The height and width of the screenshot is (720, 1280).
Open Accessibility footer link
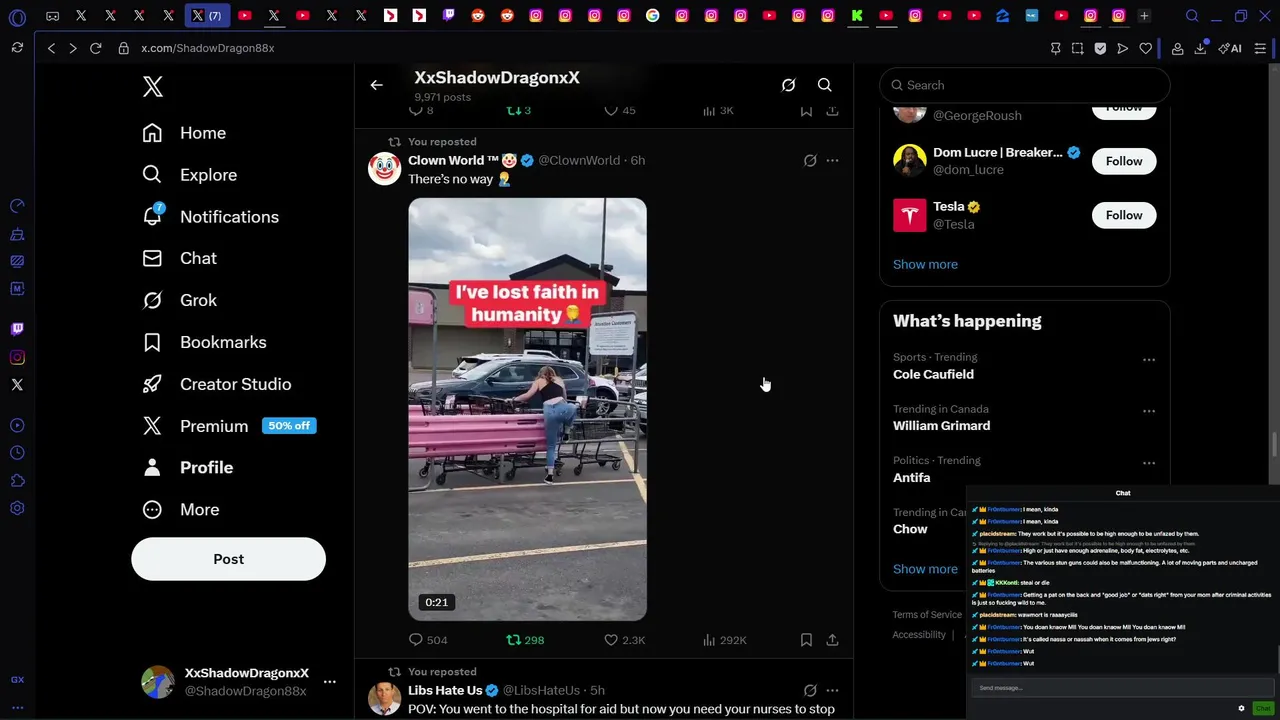tap(919, 635)
